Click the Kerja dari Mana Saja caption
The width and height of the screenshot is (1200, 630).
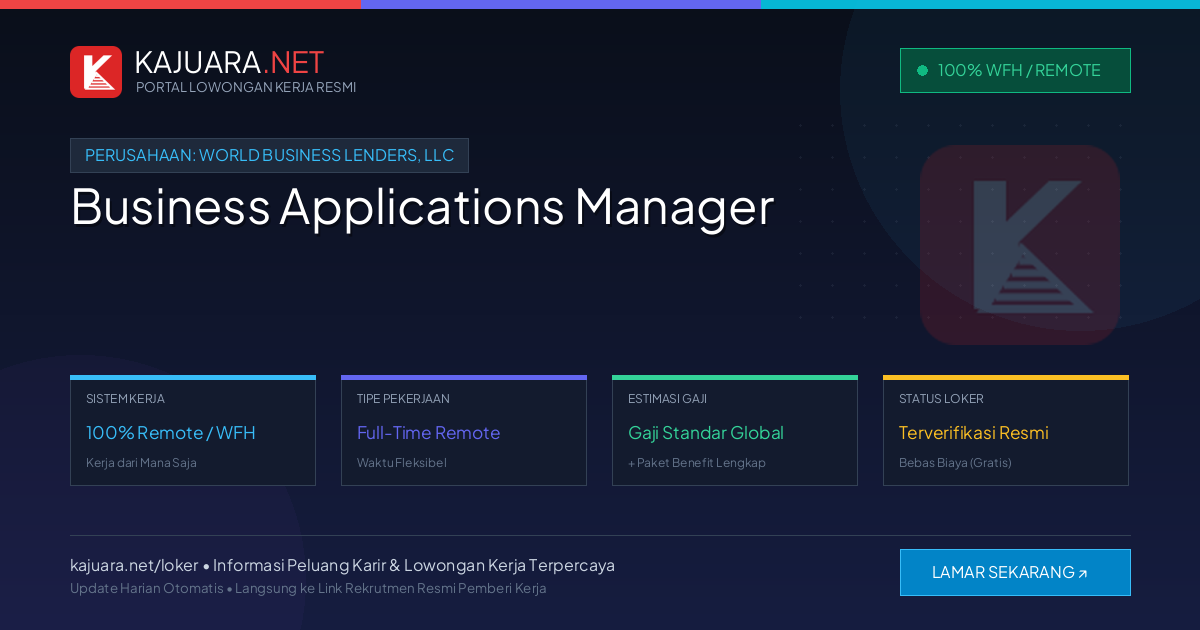click(x=141, y=463)
